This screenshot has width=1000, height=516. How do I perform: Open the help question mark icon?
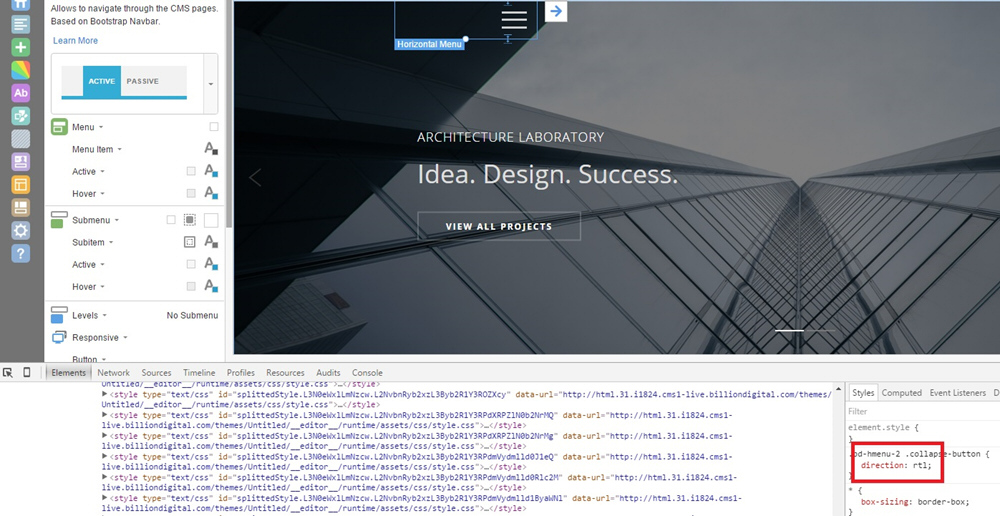pos(20,254)
